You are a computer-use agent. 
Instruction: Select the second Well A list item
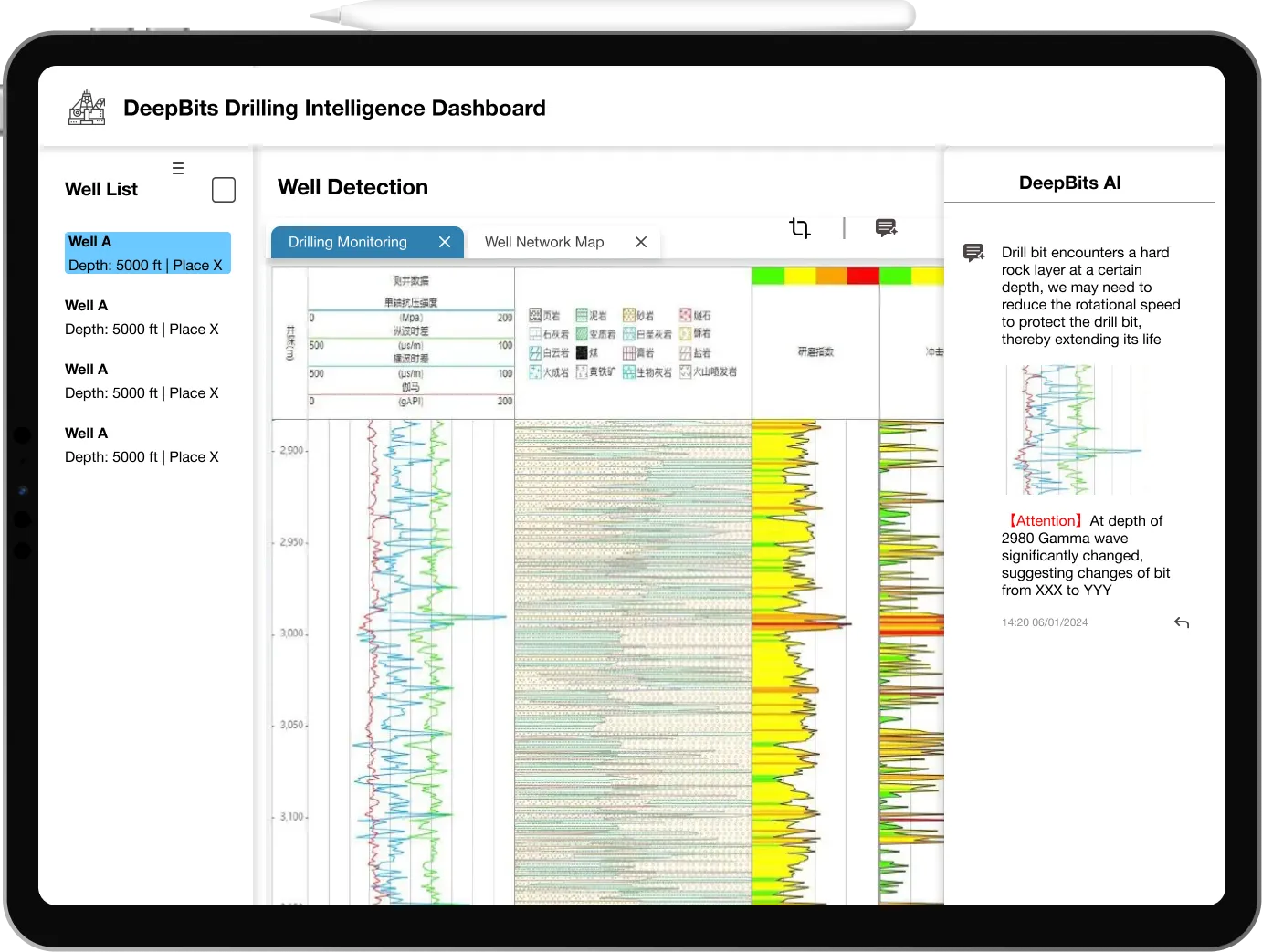tap(142, 317)
